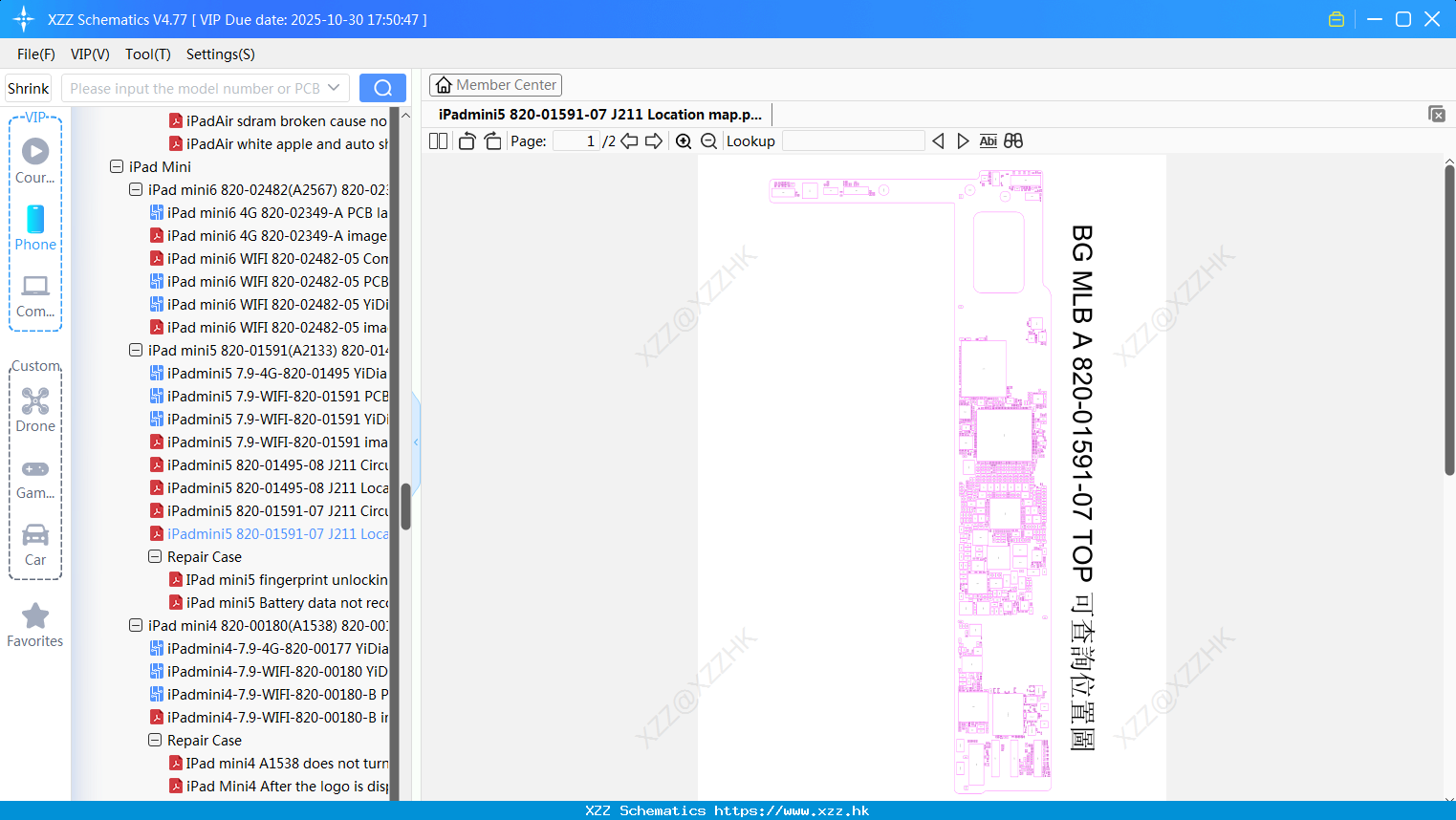Open IPad mini4 A1538 does not turn case
Screen dimensions: 1456x820
pyautogui.click(x=278, y=763)
